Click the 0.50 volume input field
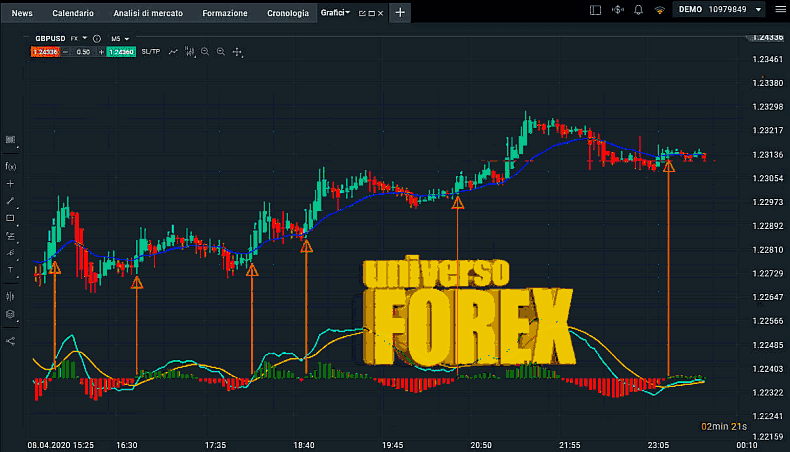 point(83,51)
